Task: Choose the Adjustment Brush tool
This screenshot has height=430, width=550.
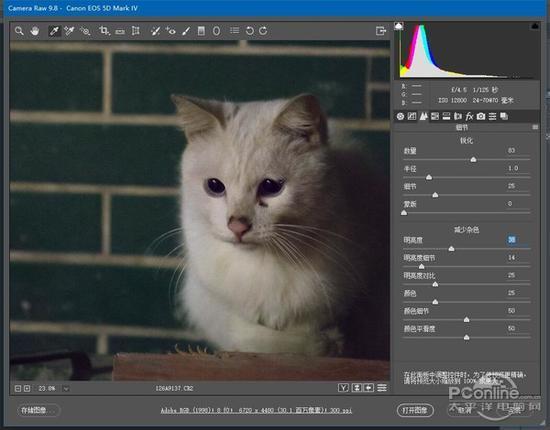Action: tap(186, 31)
